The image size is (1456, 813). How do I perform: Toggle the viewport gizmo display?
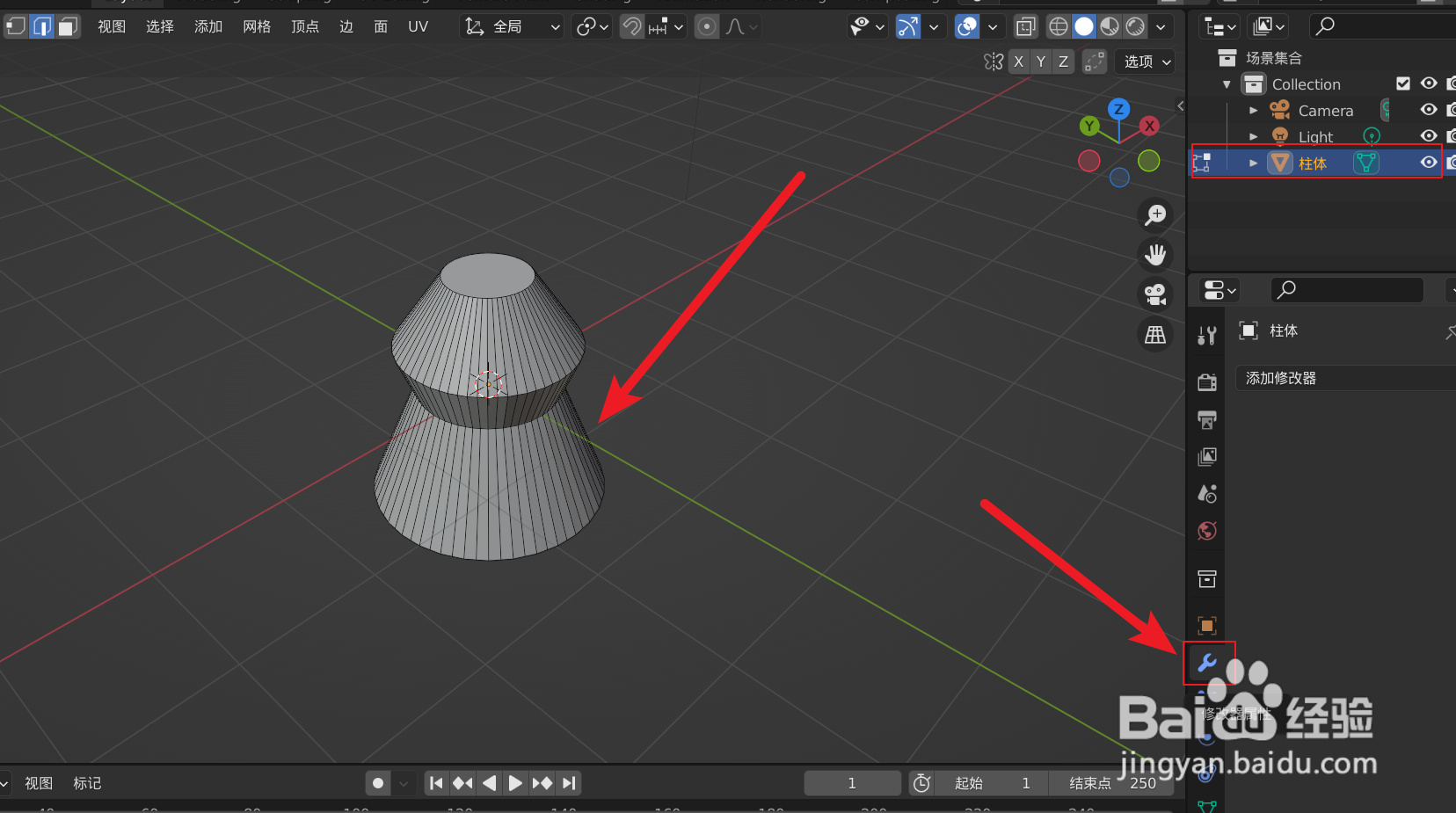click(x=908, y=26)
